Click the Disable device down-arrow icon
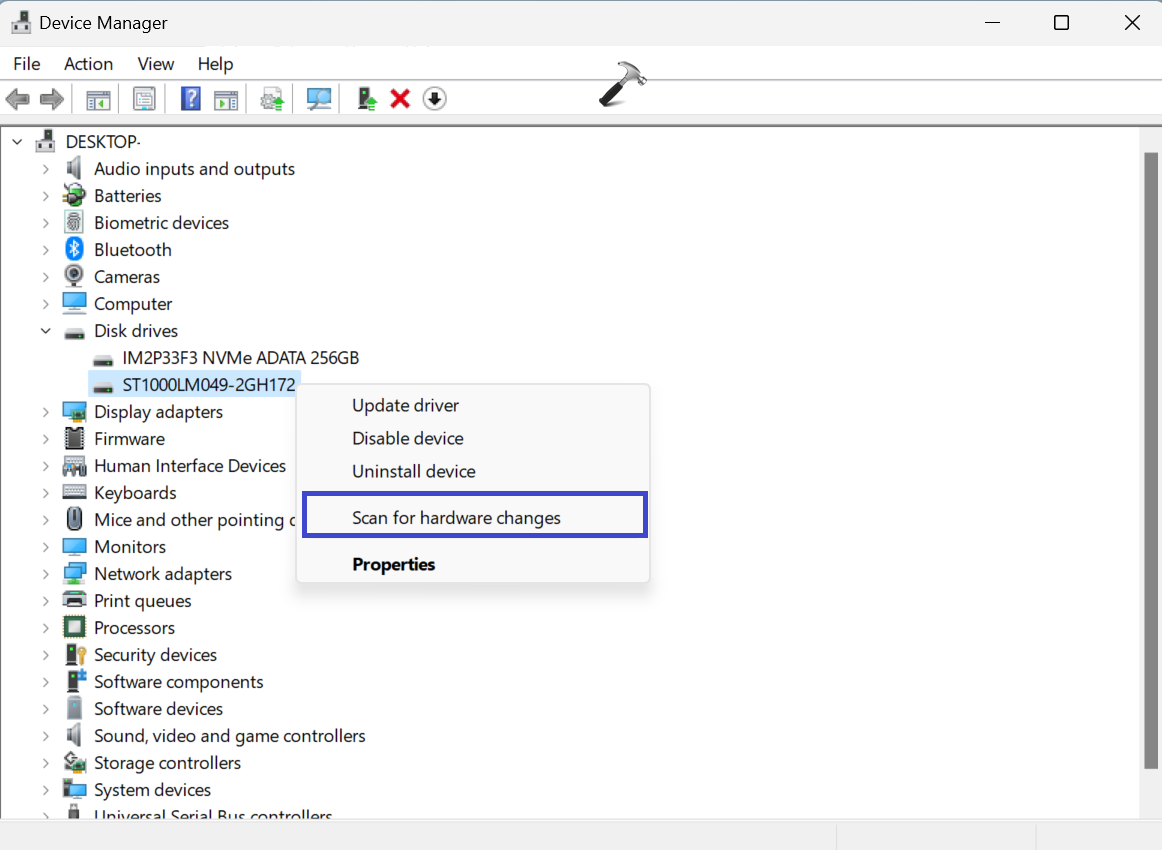 tap(434, 99)
